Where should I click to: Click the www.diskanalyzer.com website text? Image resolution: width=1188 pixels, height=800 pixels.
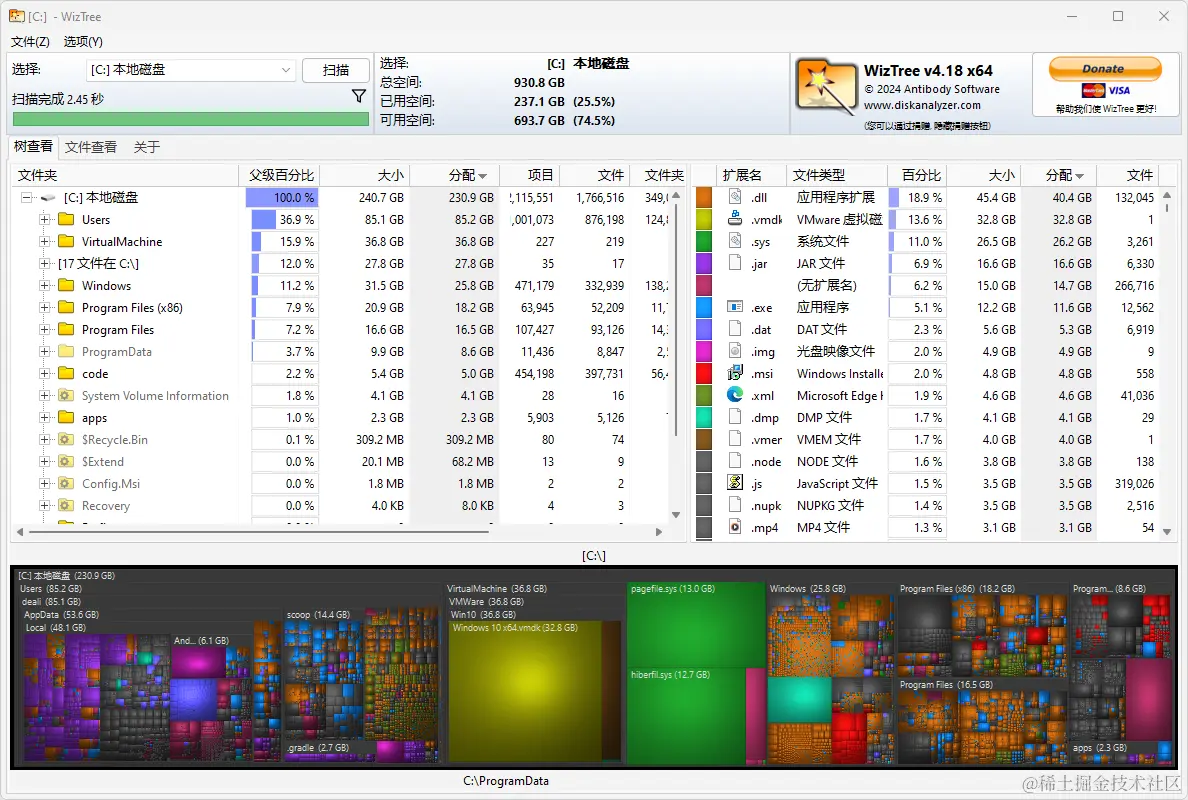click(922, 105)
